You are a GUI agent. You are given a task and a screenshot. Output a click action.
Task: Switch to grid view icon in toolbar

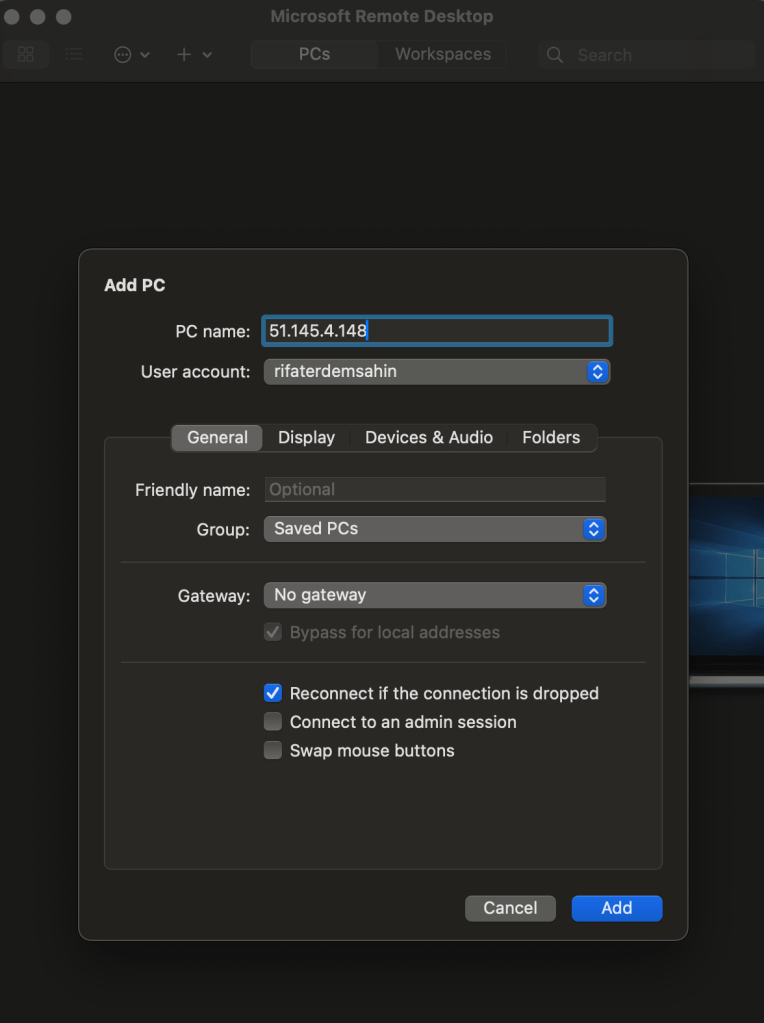click(x=26, y=54)
